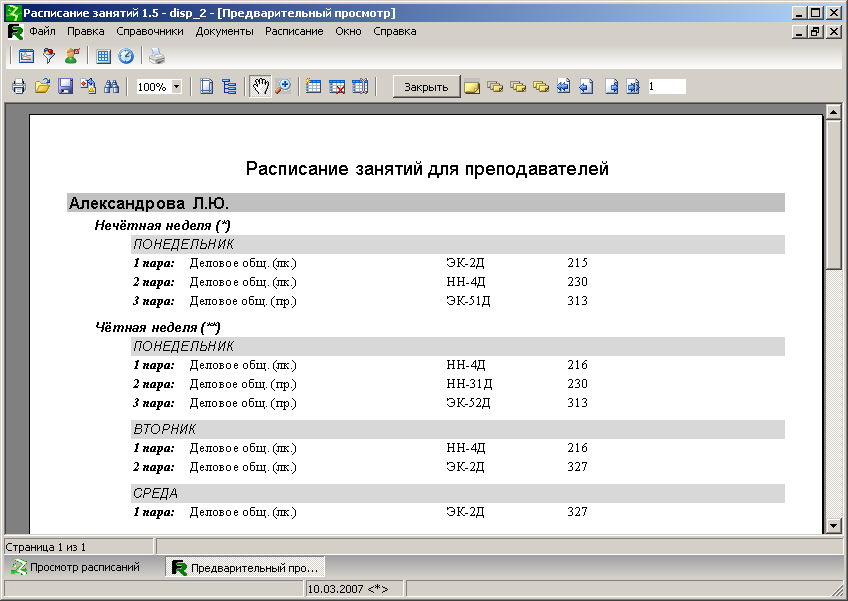The height and width of the screenshot is (601, 848).
Task: Minimize the inner preview window
Action: 800,32
